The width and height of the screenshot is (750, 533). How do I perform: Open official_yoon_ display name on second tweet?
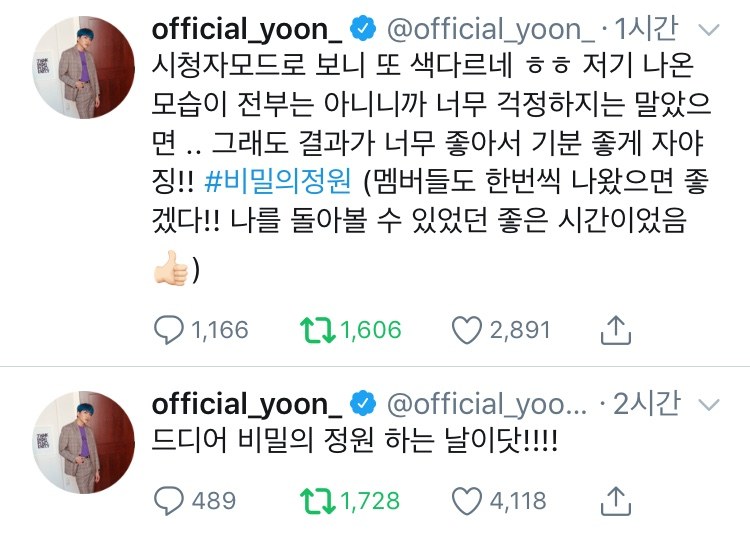(x=247, y=404)
